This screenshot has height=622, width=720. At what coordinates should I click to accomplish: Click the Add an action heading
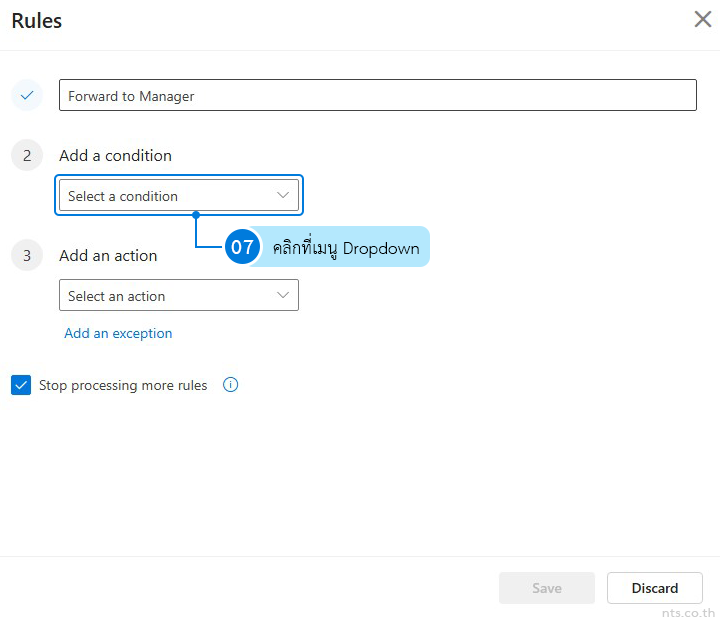pyautogui.click(x=108, y=256)
